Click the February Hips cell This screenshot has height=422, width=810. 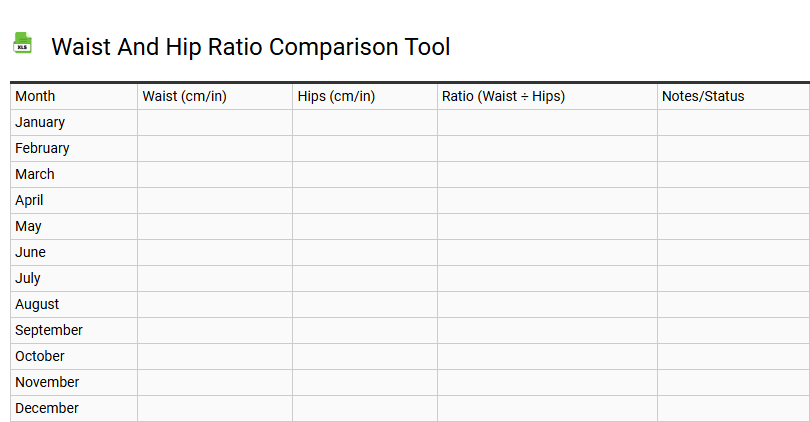(365, 148)
